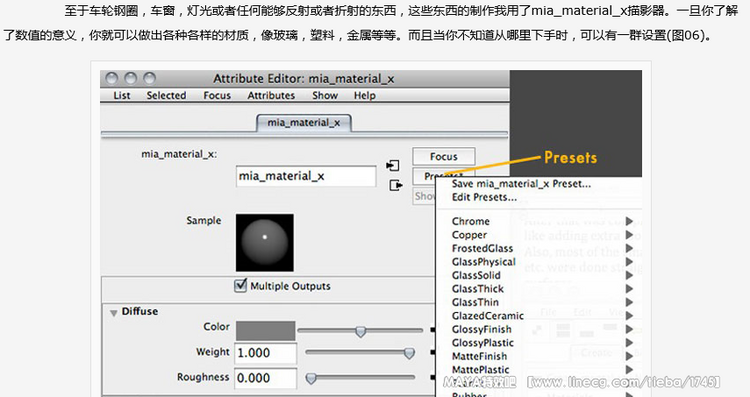Image resolution: width=750 pixels, height=397 pixels.
Task: Open the Selected menu
Action: 166,95
